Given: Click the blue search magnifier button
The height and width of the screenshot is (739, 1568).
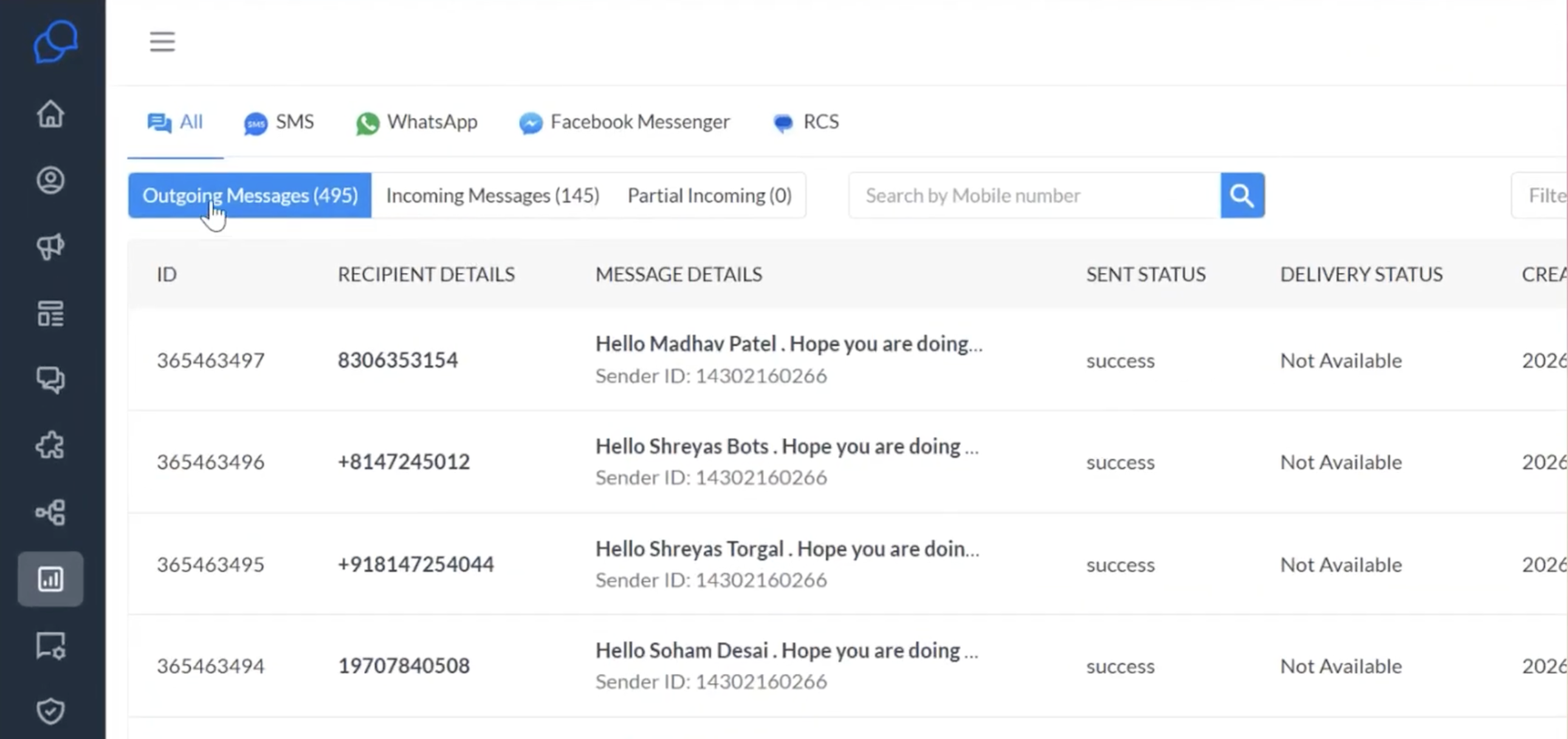Looking at the screenshot, I should click(1242, 196).
